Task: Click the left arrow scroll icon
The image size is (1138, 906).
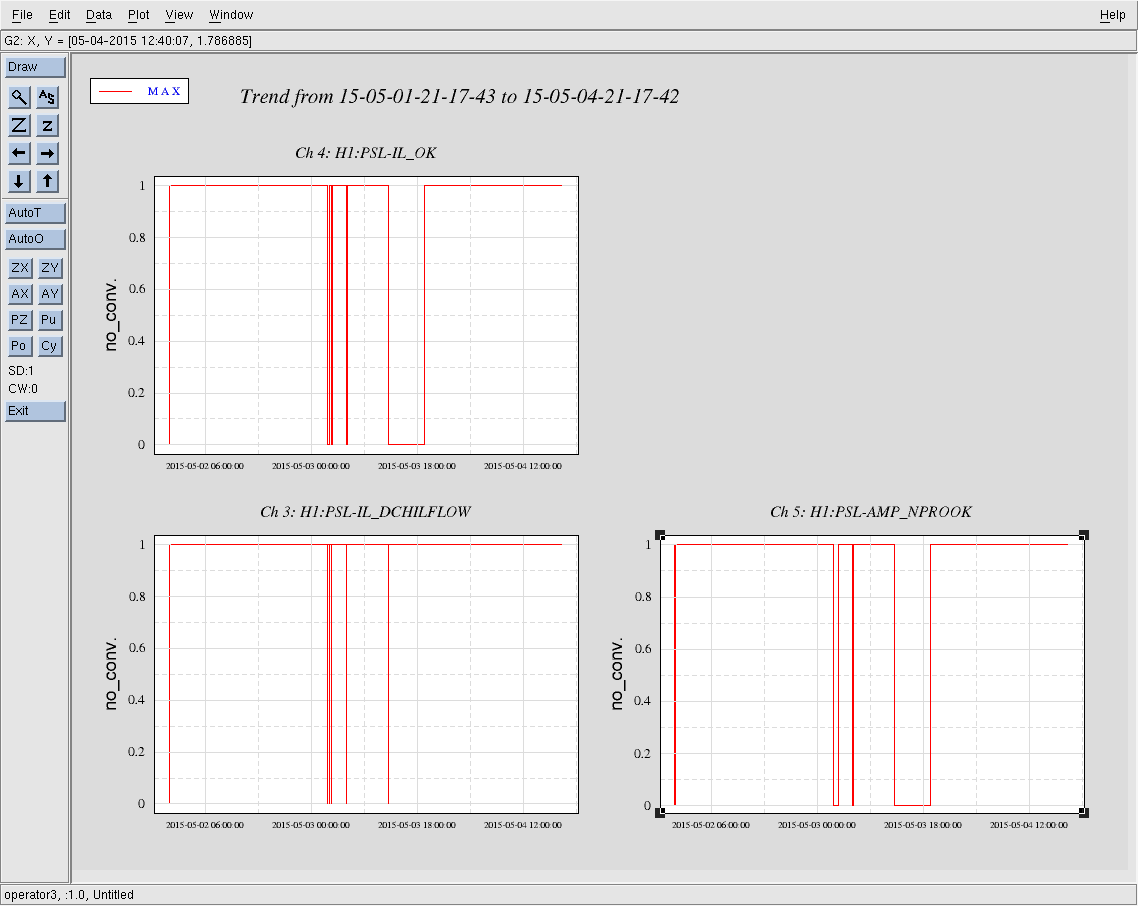Action: (19, 153)
